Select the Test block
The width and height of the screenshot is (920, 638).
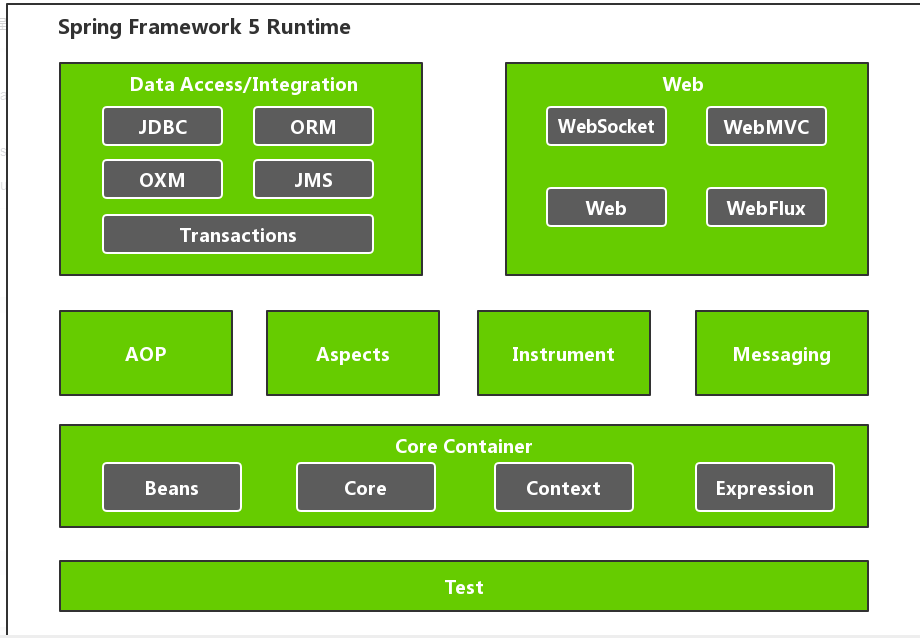pos(464,586)
